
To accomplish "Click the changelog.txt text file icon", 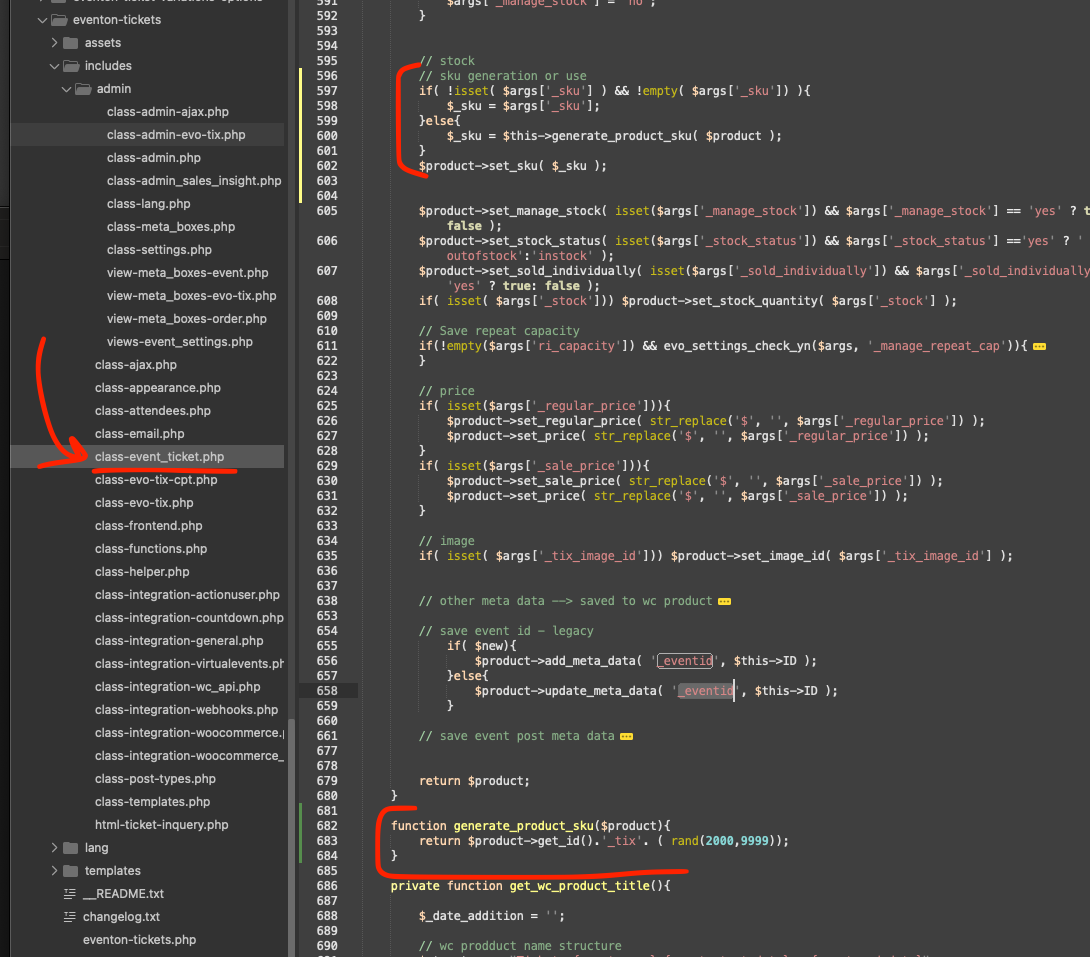I will (x=70, y=917).
